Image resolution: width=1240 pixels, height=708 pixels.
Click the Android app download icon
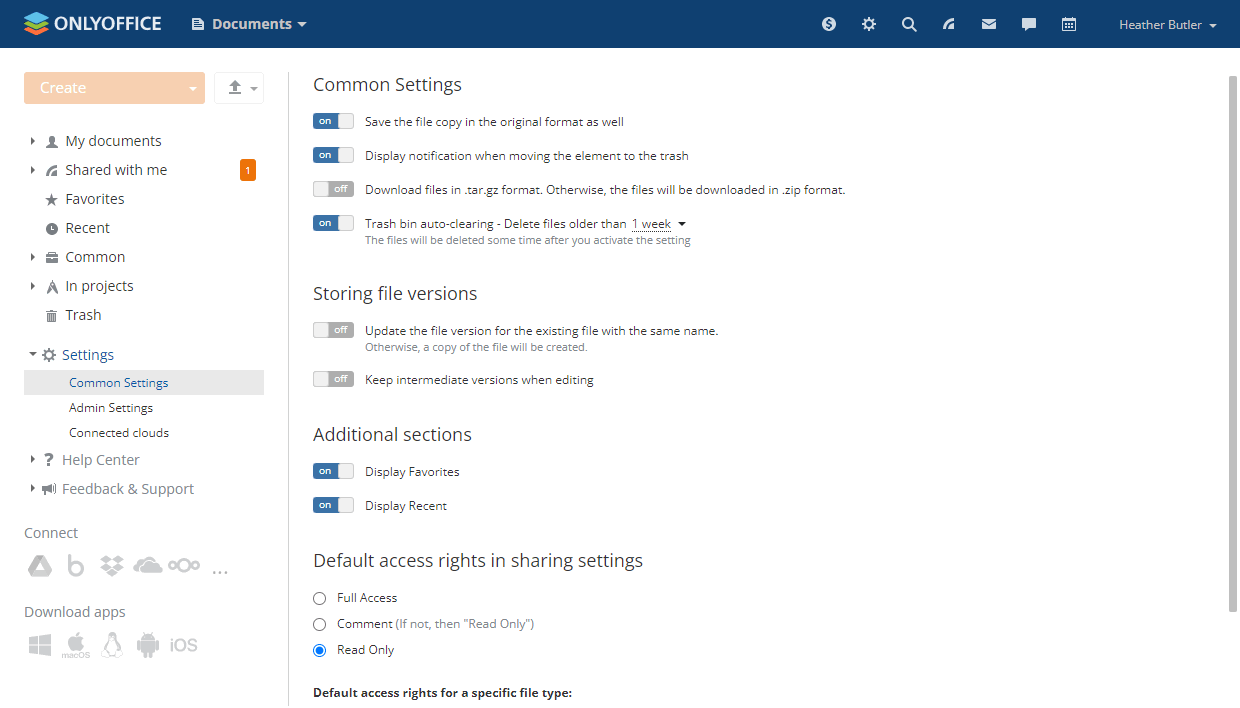[148, 645]
